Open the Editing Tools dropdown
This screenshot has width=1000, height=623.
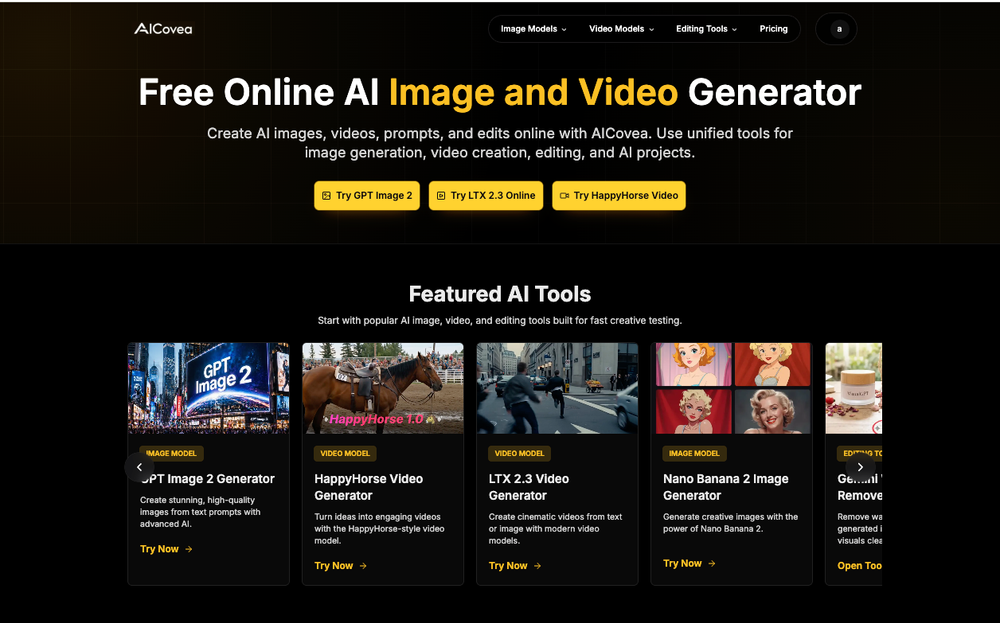tap(706, 29)
